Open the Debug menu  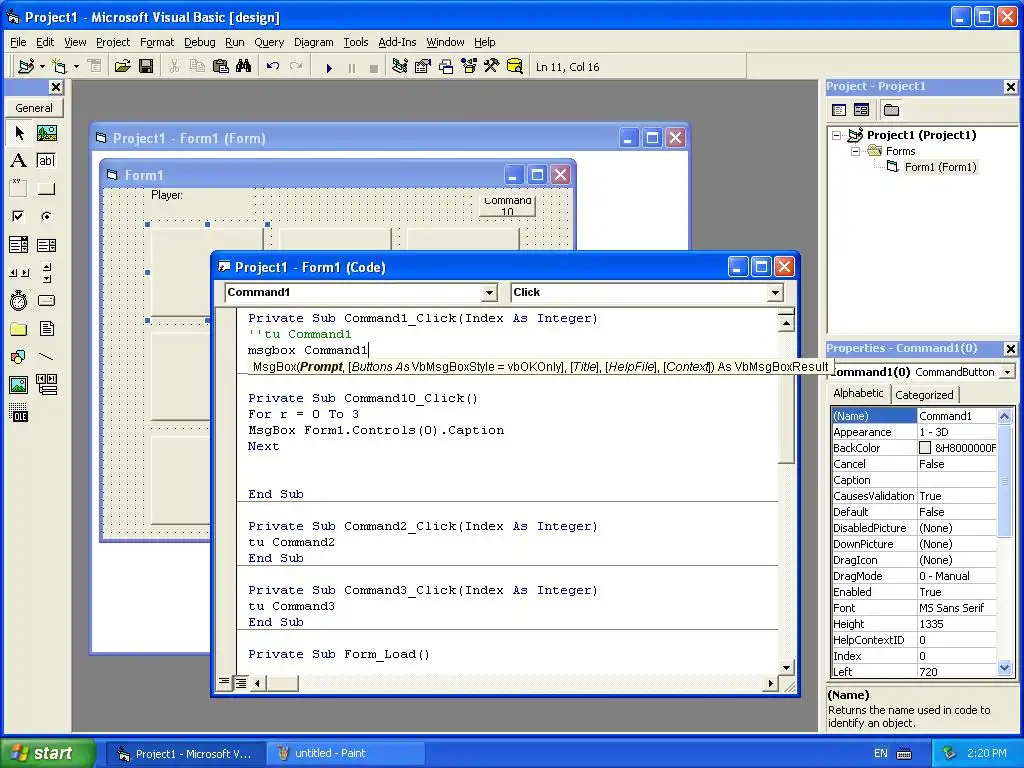[199, 42]
